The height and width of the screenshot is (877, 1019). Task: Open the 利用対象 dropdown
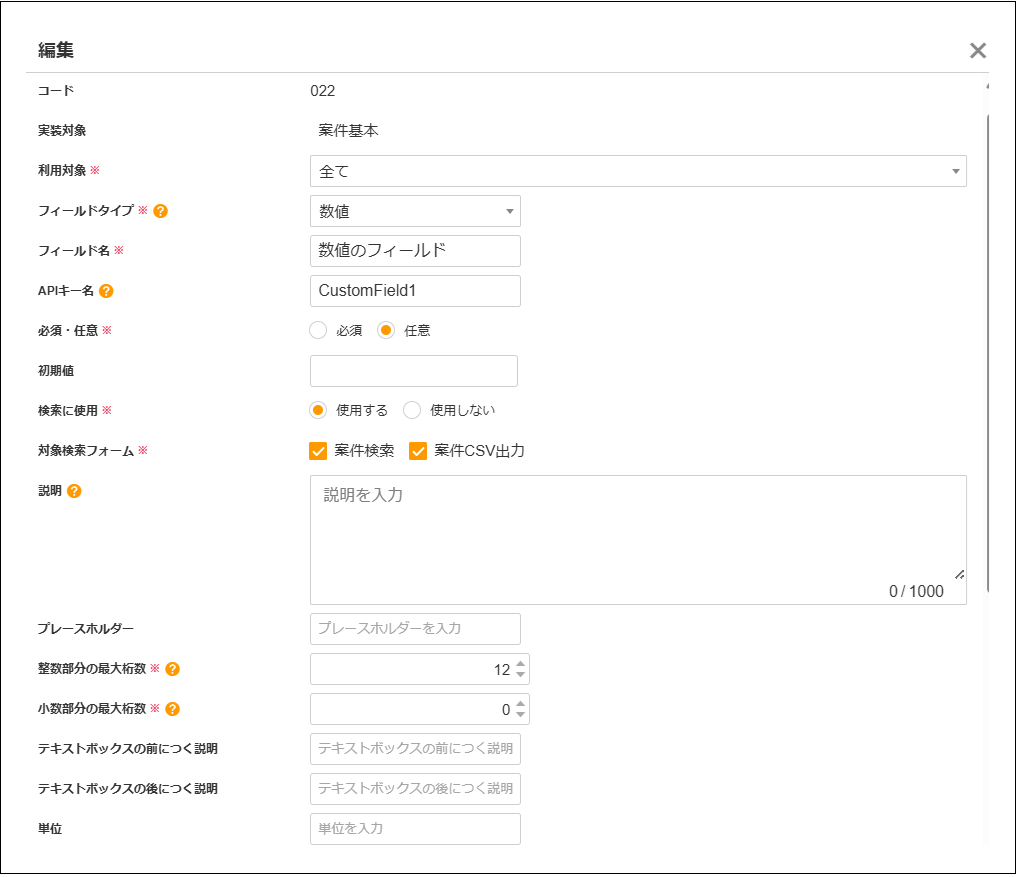click(638, 171)
